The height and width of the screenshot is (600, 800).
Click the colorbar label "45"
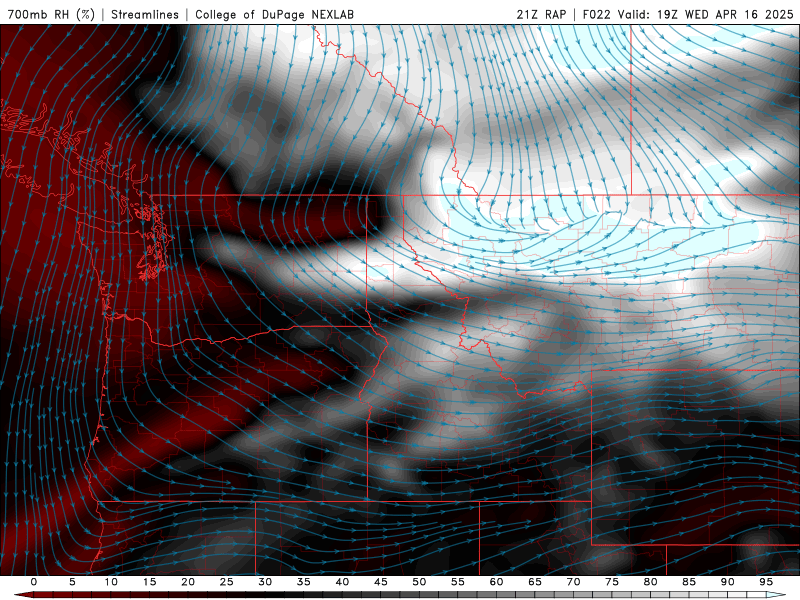point(381,582)
